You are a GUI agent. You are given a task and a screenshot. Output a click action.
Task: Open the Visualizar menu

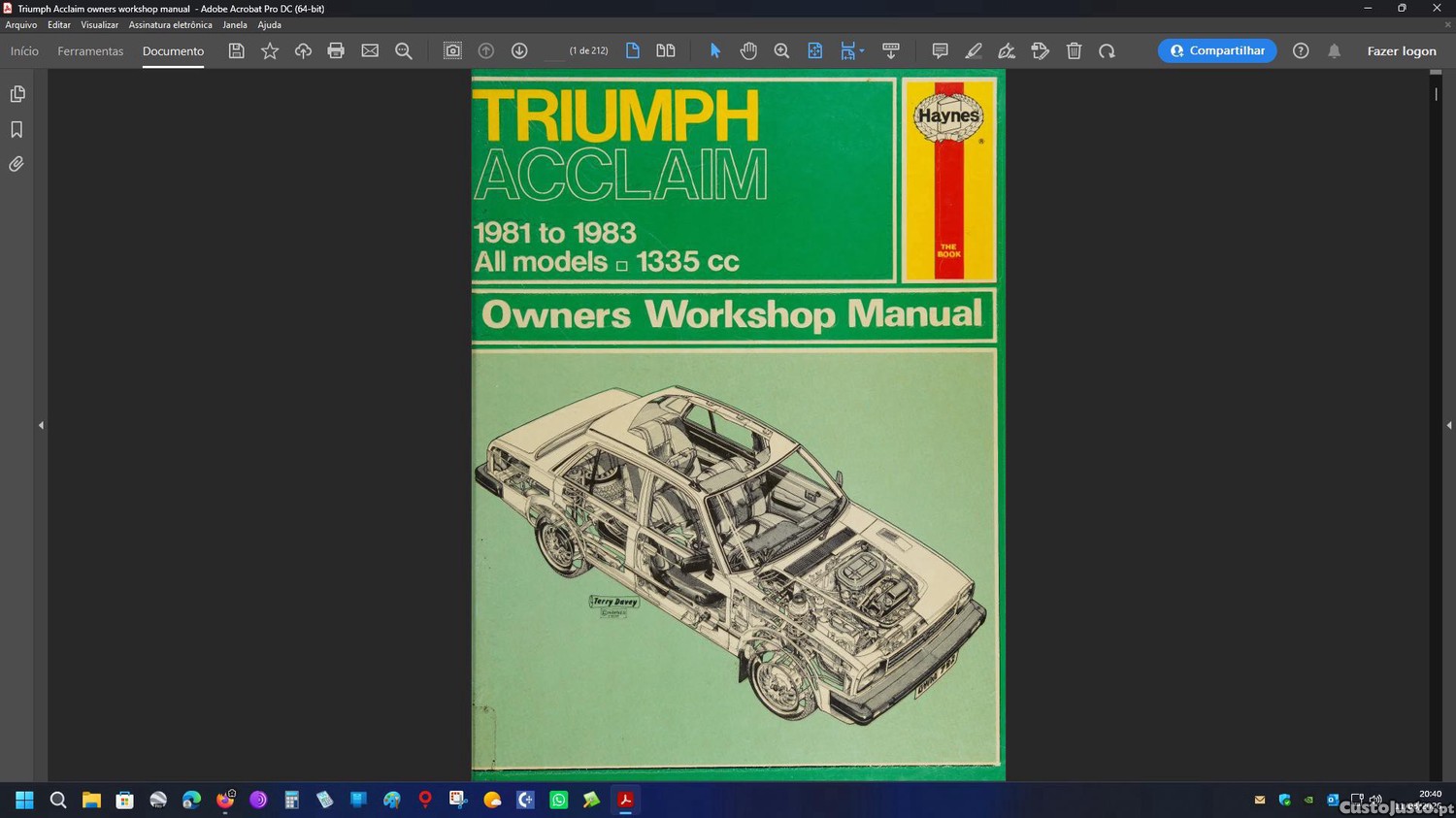[99, 25]
